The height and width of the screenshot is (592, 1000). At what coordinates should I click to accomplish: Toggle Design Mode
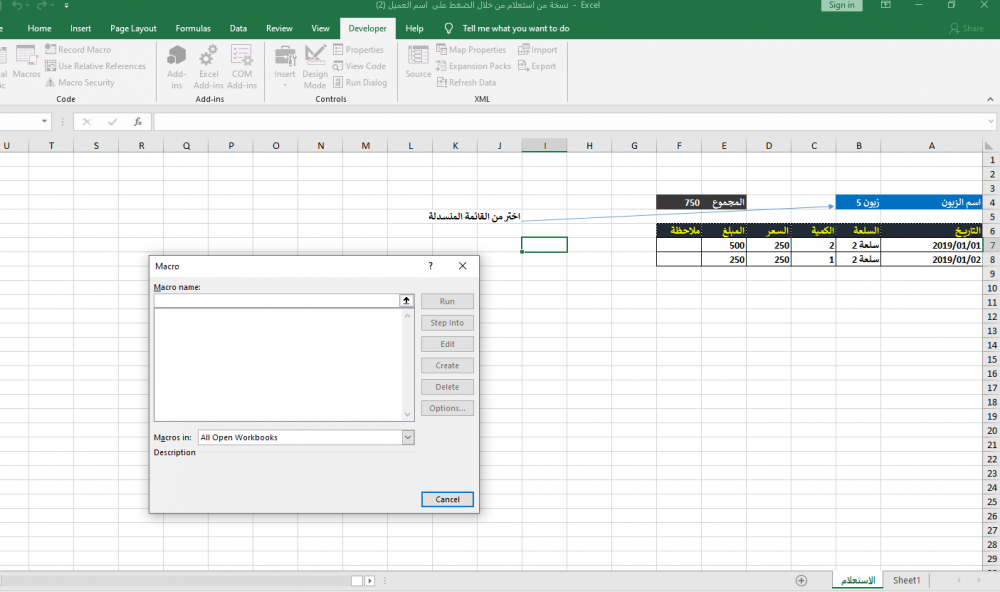coord(315,67)
